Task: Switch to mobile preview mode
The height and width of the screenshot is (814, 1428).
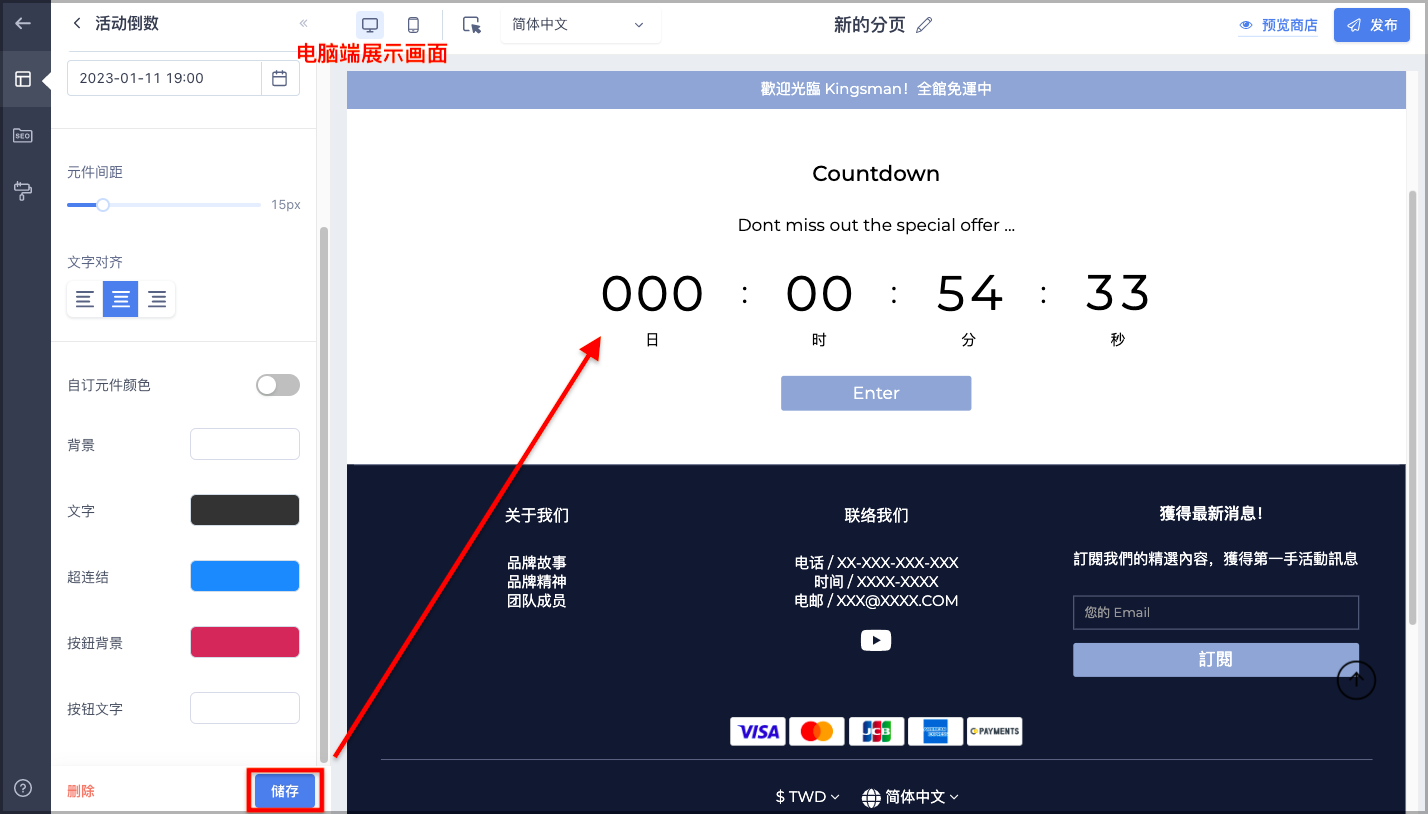Action: tap(413, 25)
